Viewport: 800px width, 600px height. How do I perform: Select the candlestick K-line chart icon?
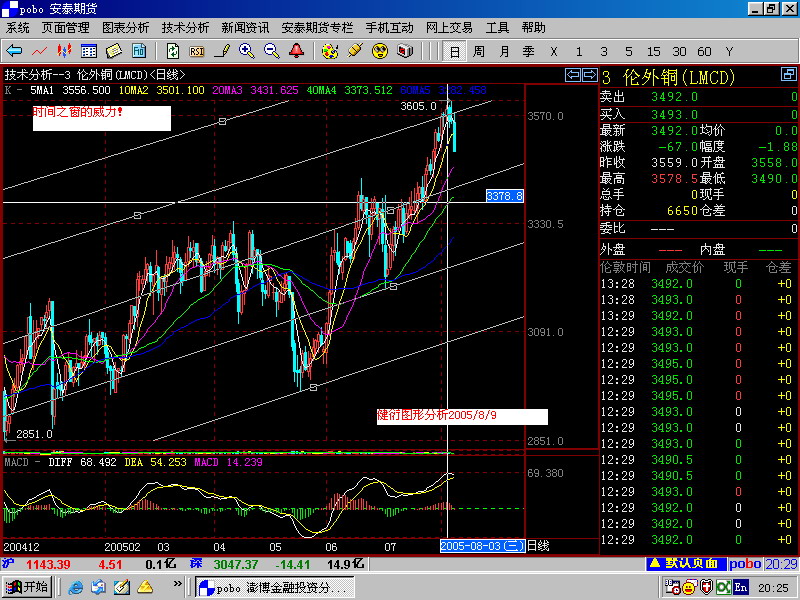[64, 51]
